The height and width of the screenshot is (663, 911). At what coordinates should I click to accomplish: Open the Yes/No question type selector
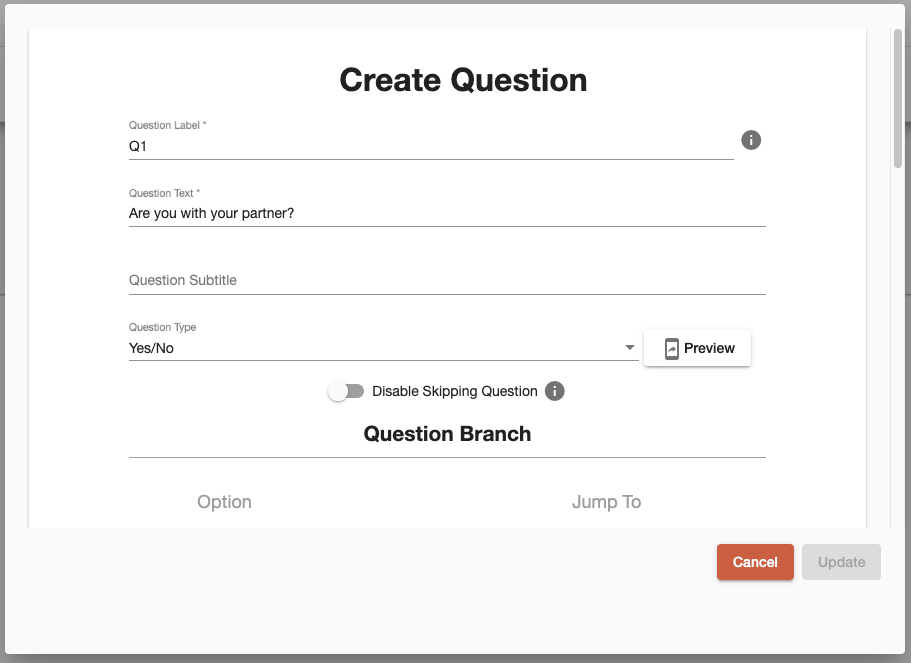[x=383, y=348]
